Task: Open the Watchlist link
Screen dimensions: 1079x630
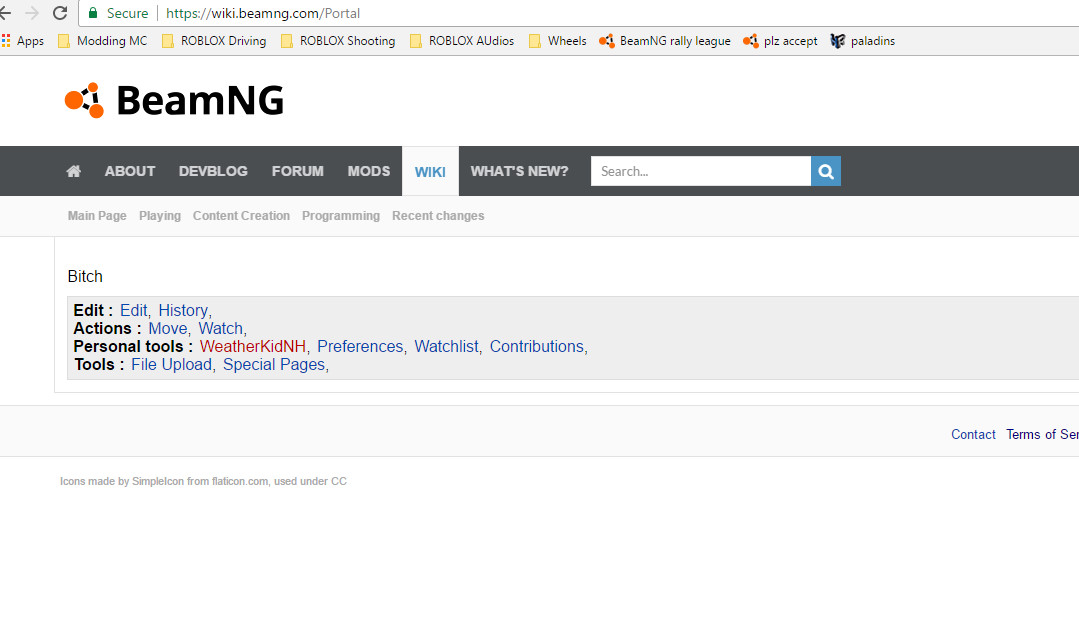Action: 446,347
